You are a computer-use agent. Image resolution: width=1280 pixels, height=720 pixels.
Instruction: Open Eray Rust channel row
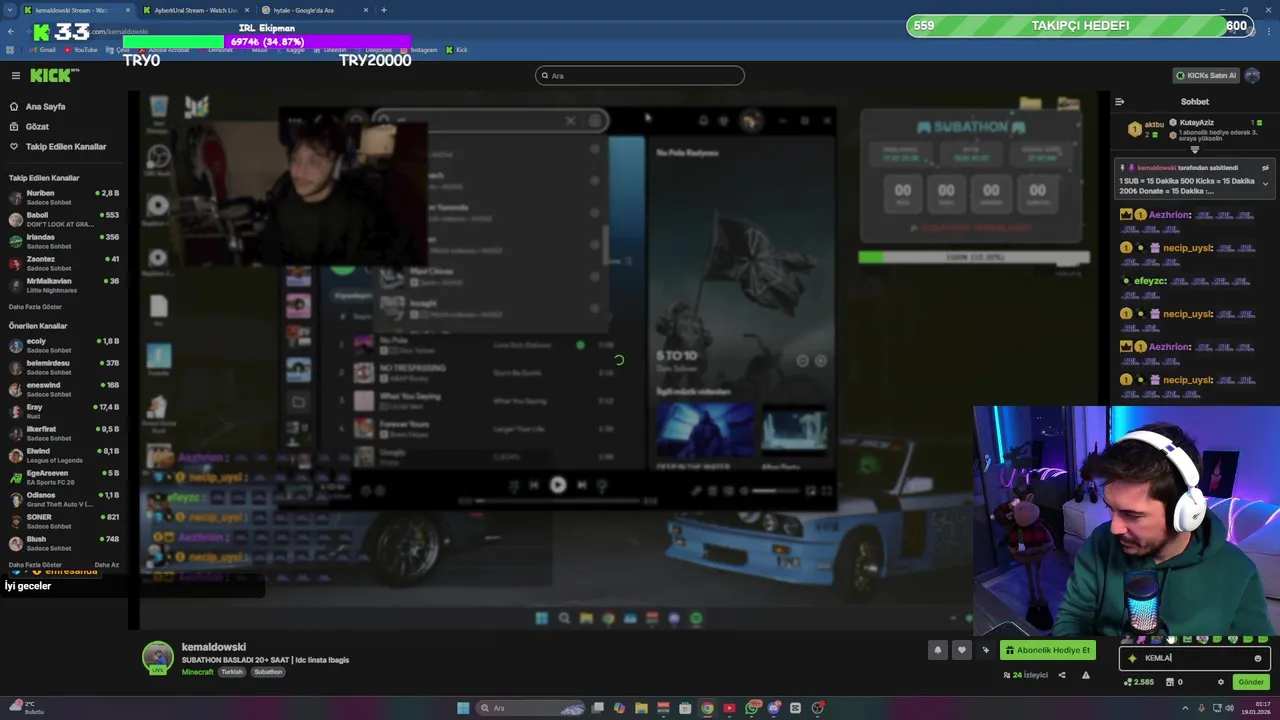63,411
